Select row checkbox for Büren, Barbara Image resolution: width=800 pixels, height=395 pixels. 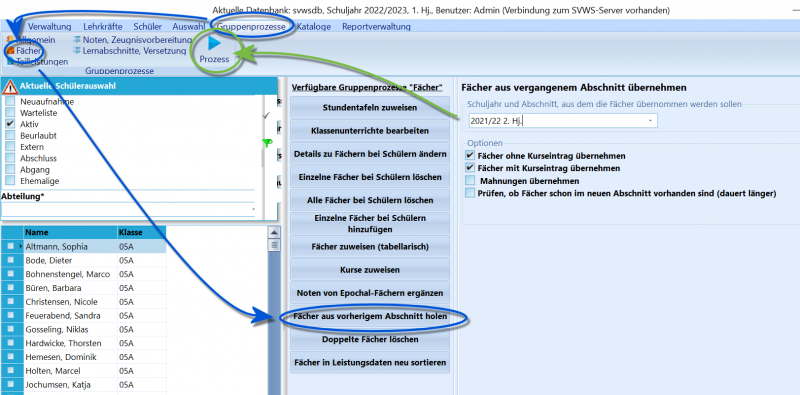(11, 288)
